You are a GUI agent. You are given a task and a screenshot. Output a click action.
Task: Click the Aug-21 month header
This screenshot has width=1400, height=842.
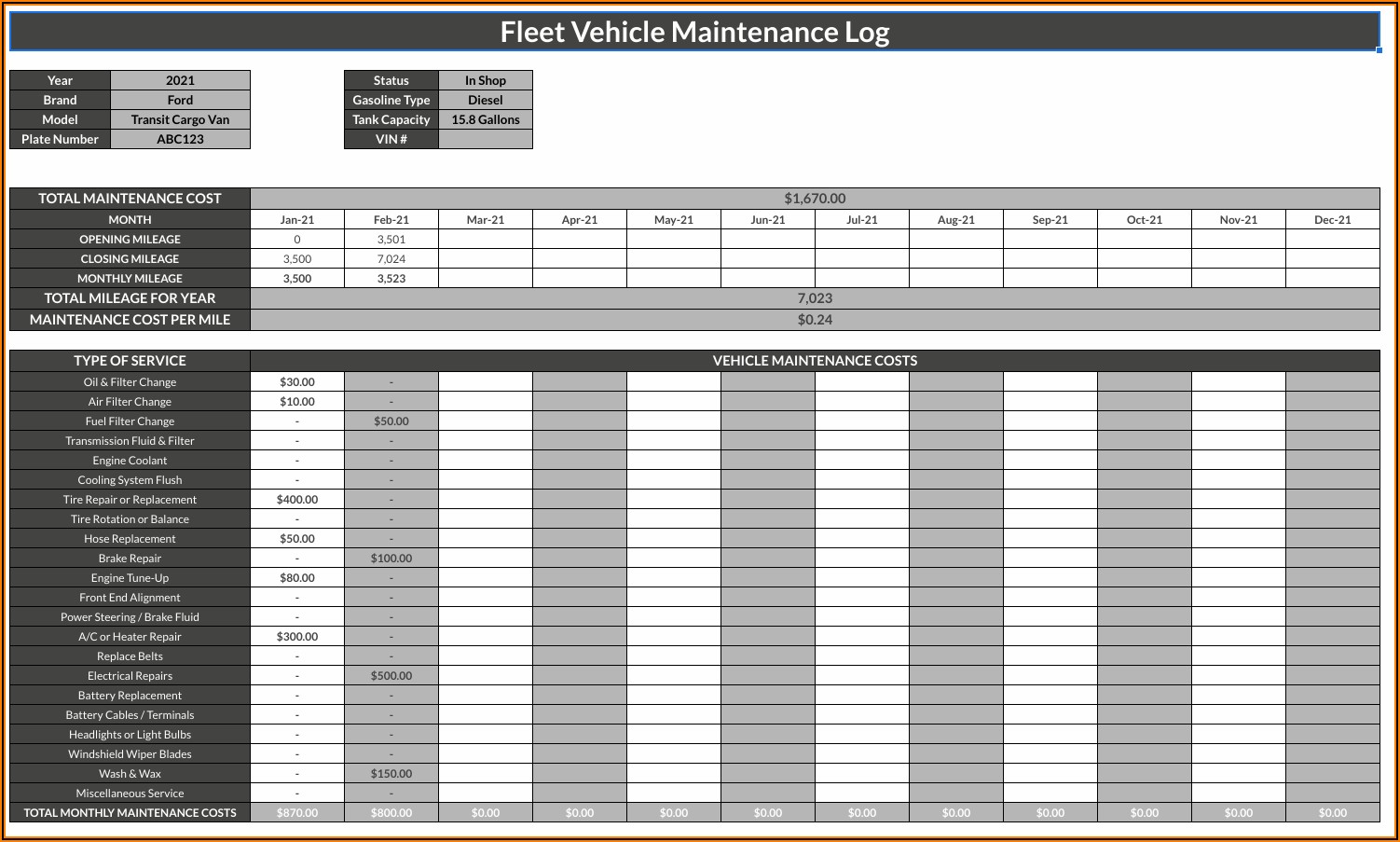956,220
